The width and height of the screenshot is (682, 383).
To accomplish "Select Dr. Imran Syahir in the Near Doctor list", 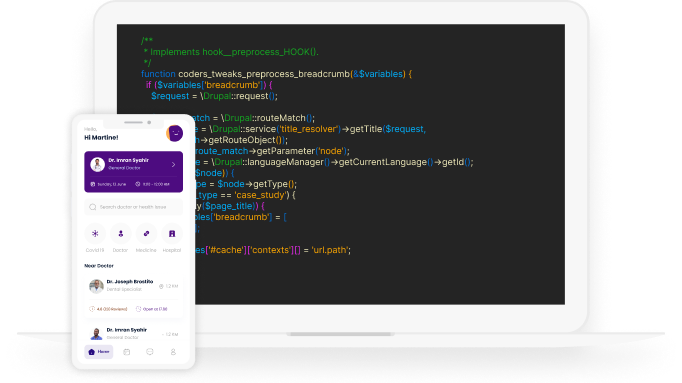I will pyautogui.click(x=127, y=330).
